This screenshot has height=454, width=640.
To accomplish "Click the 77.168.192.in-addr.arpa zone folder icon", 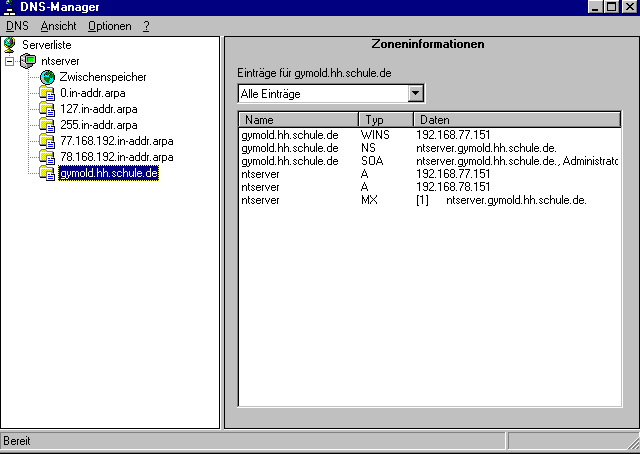I will (x=47, y=141).
